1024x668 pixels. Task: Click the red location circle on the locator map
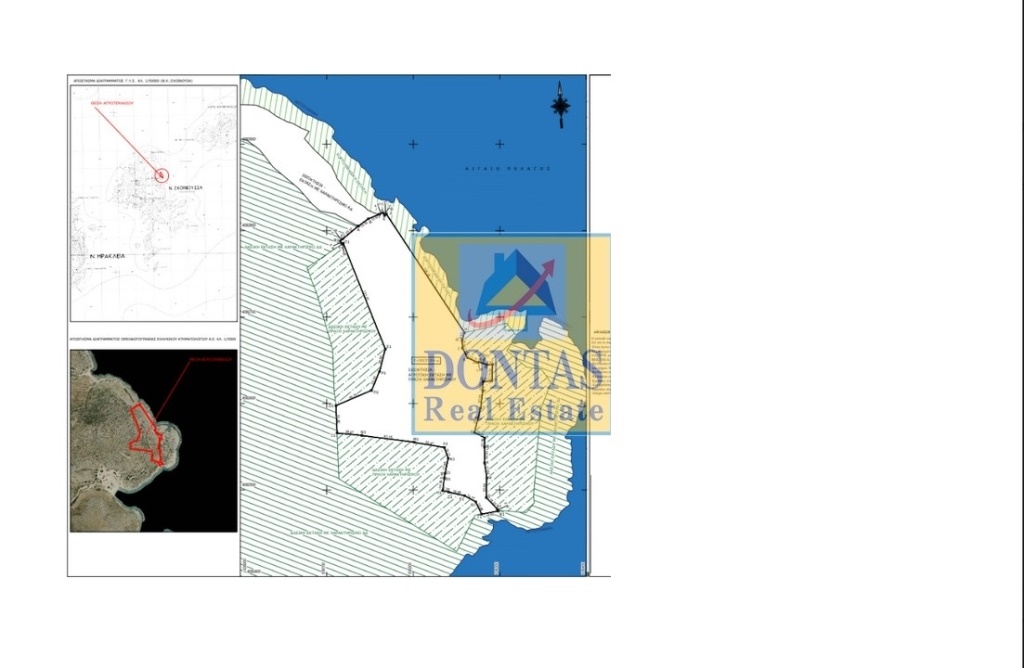(162, 175)
